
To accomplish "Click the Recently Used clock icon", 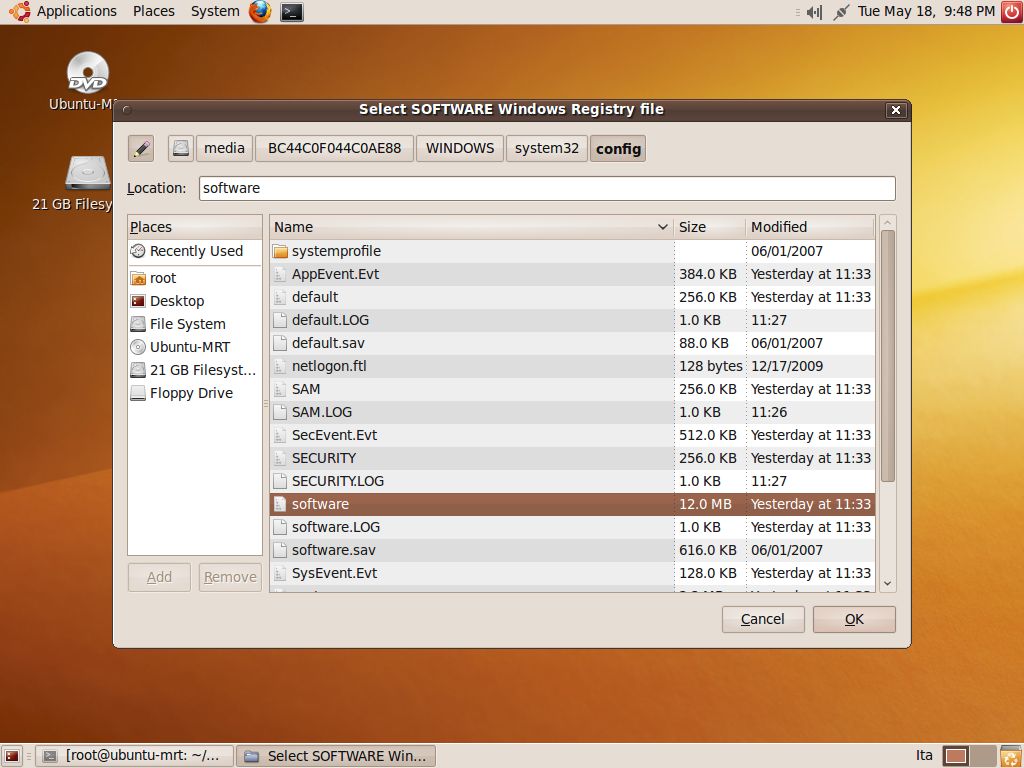I will pos(138,251).
